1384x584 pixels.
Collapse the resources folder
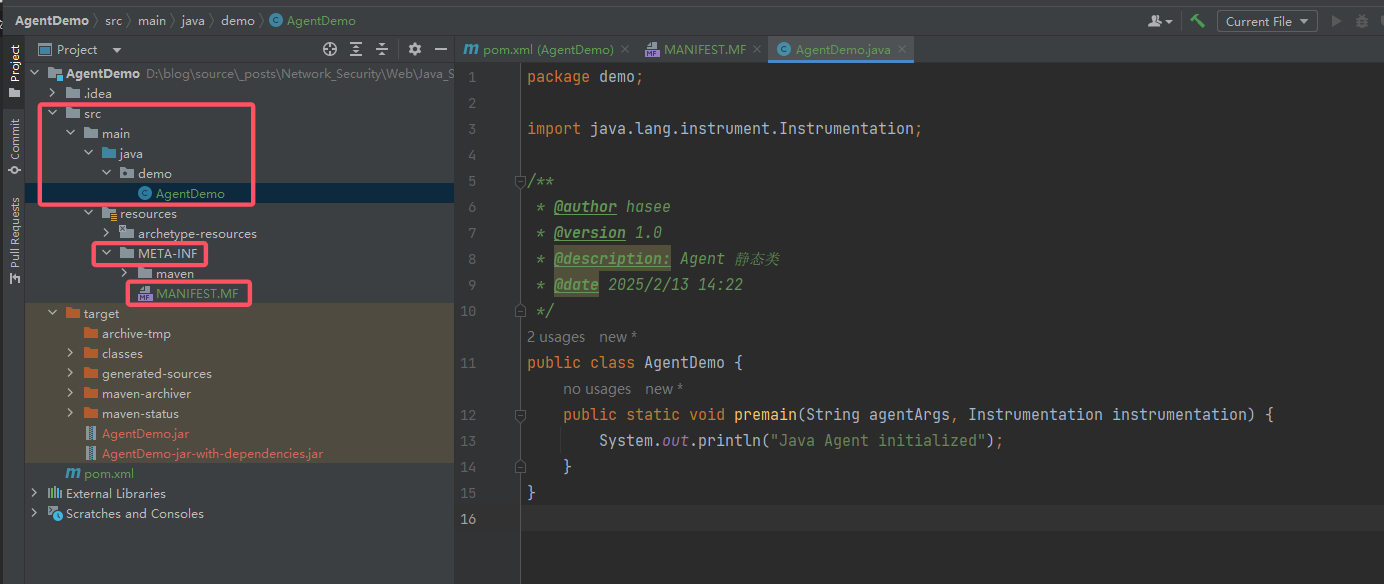89,213
